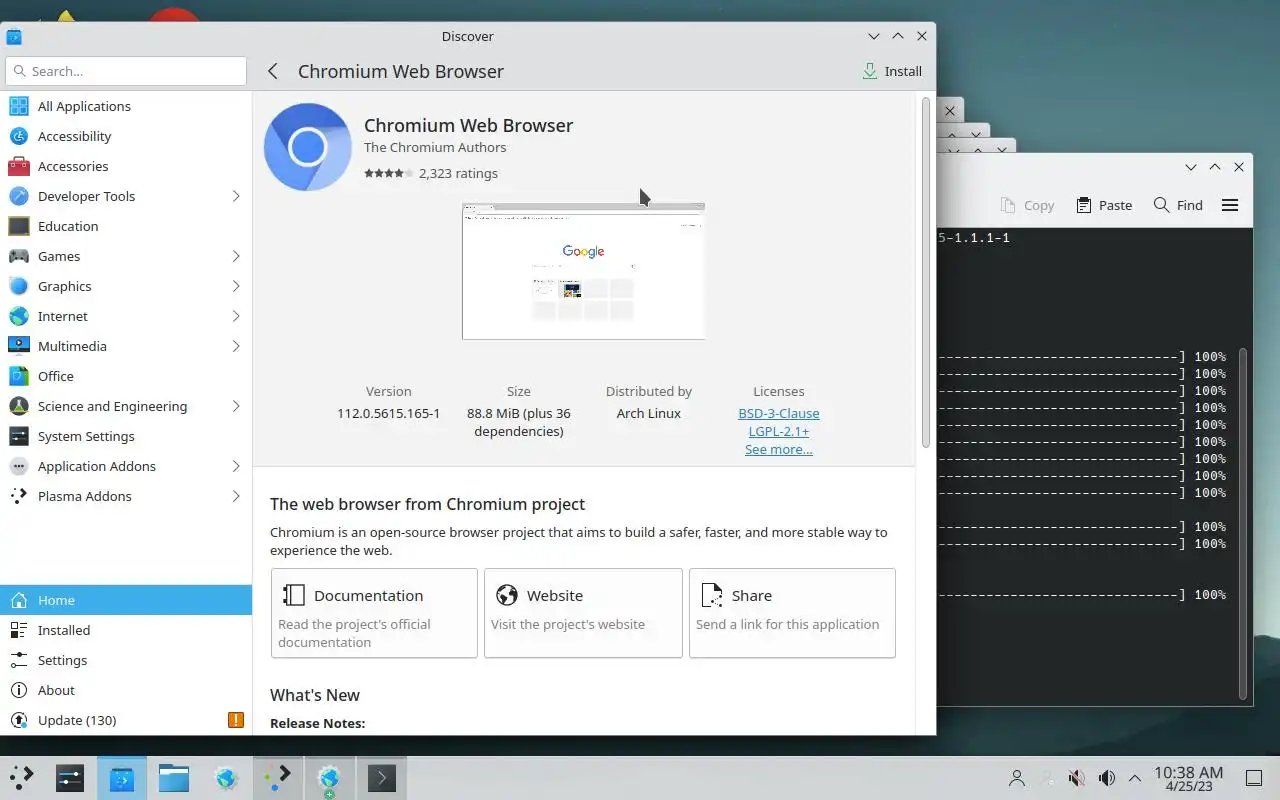
Task: Click See more... under Licenses
Action: (x=778, y=449)
